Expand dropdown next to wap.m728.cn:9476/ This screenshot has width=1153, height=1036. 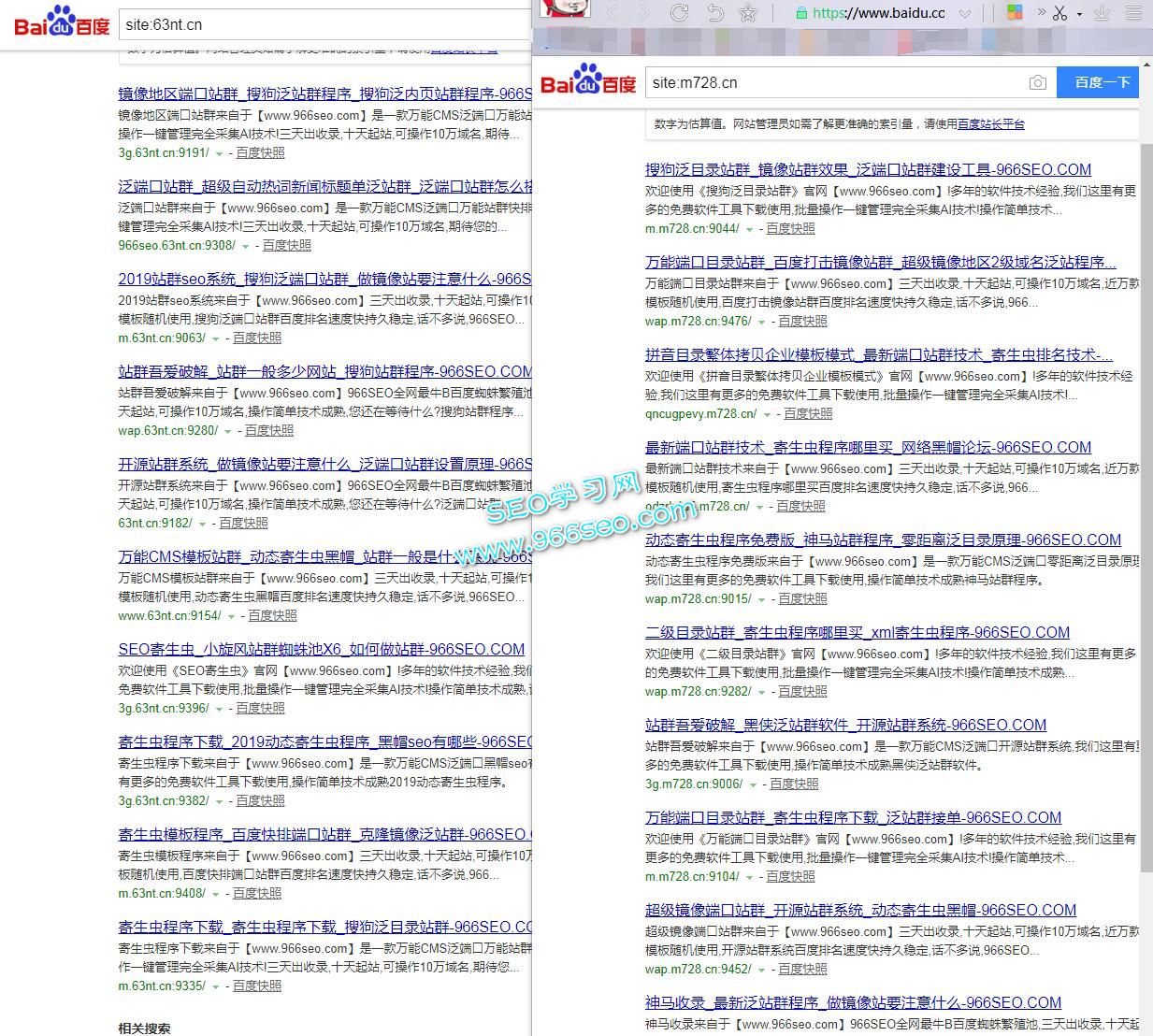(761, 322)
